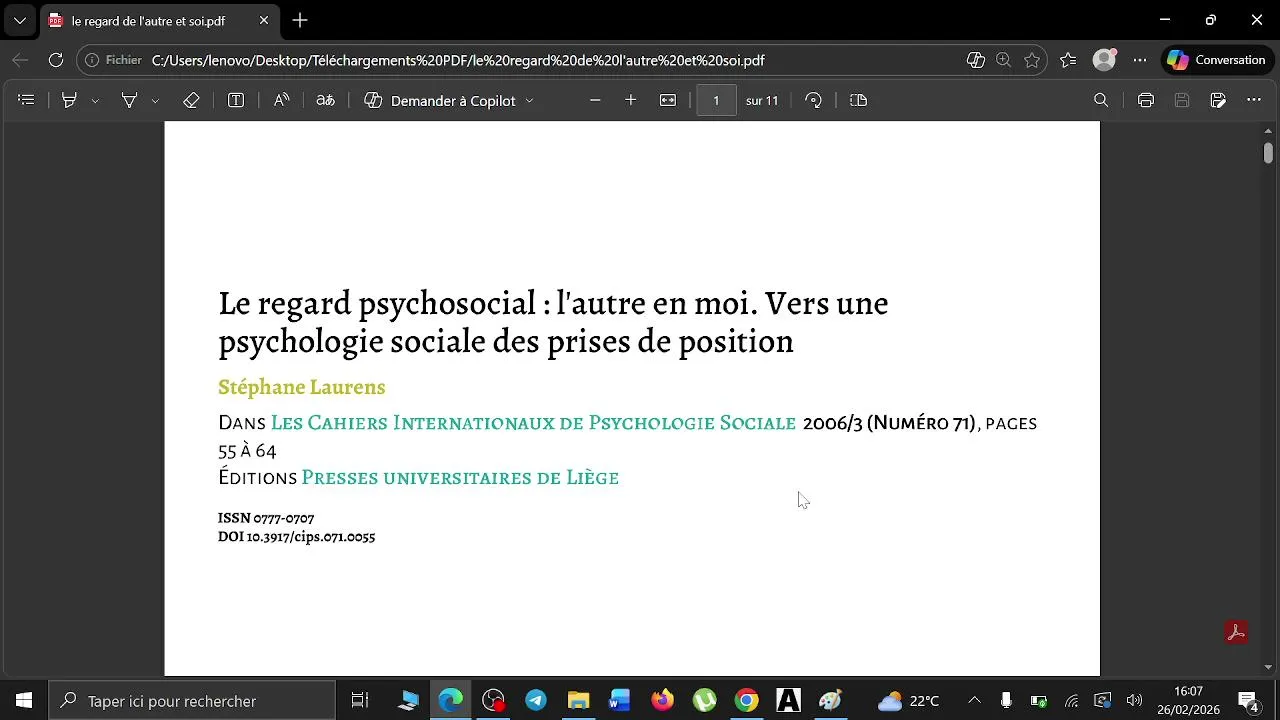Close the PDF browser tab
This screenshot has height=720, width=1280.
tap(264, 20)
